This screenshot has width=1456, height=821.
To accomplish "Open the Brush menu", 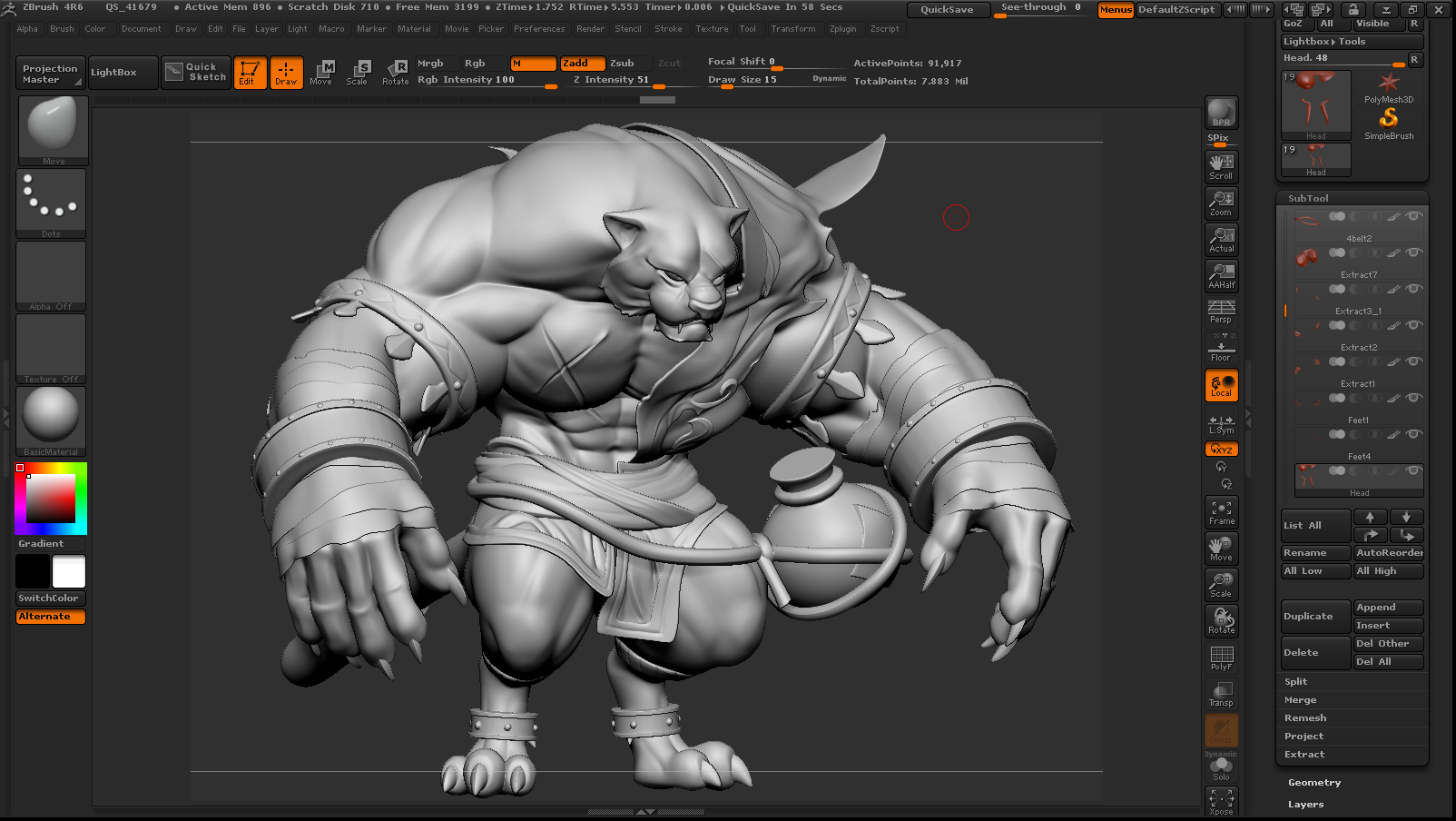I will click(62, 29).
